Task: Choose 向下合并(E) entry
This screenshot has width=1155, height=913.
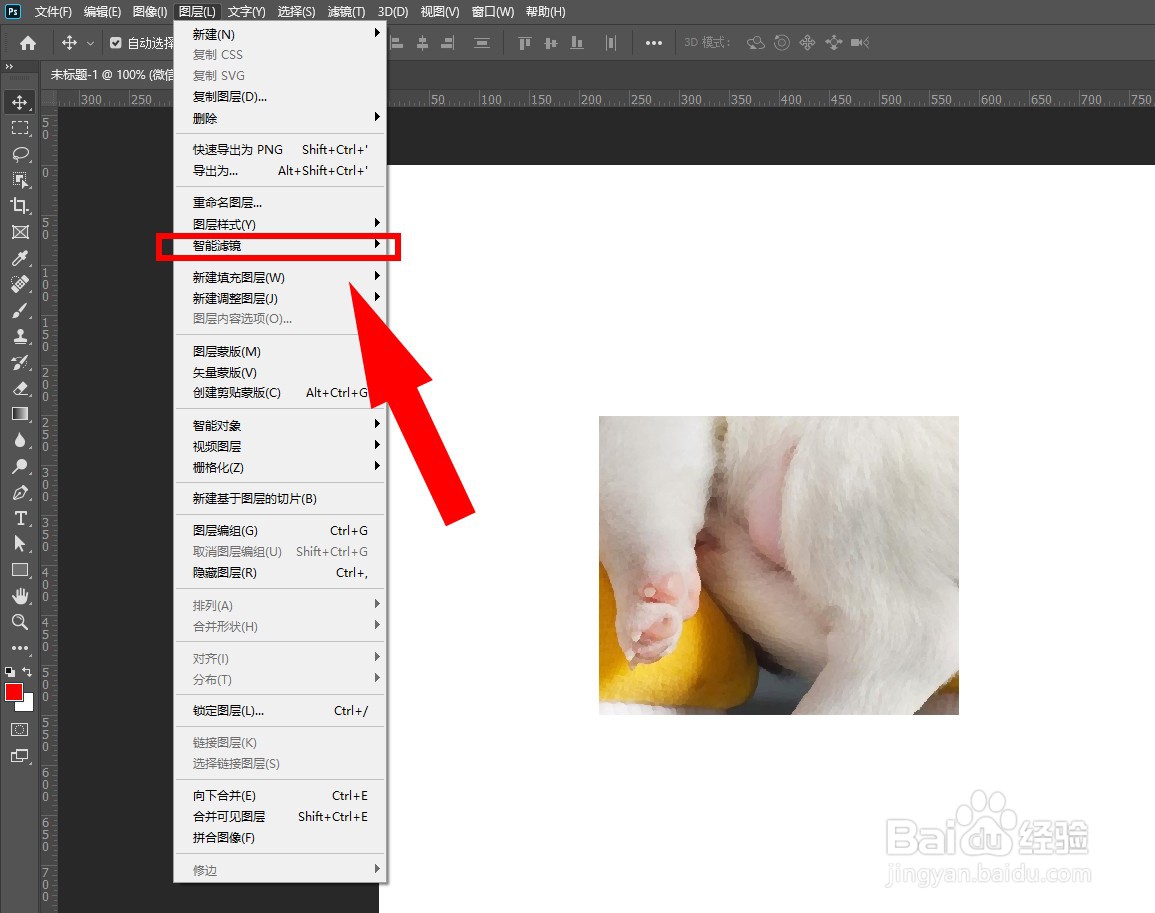Action: tap(280, 796)
